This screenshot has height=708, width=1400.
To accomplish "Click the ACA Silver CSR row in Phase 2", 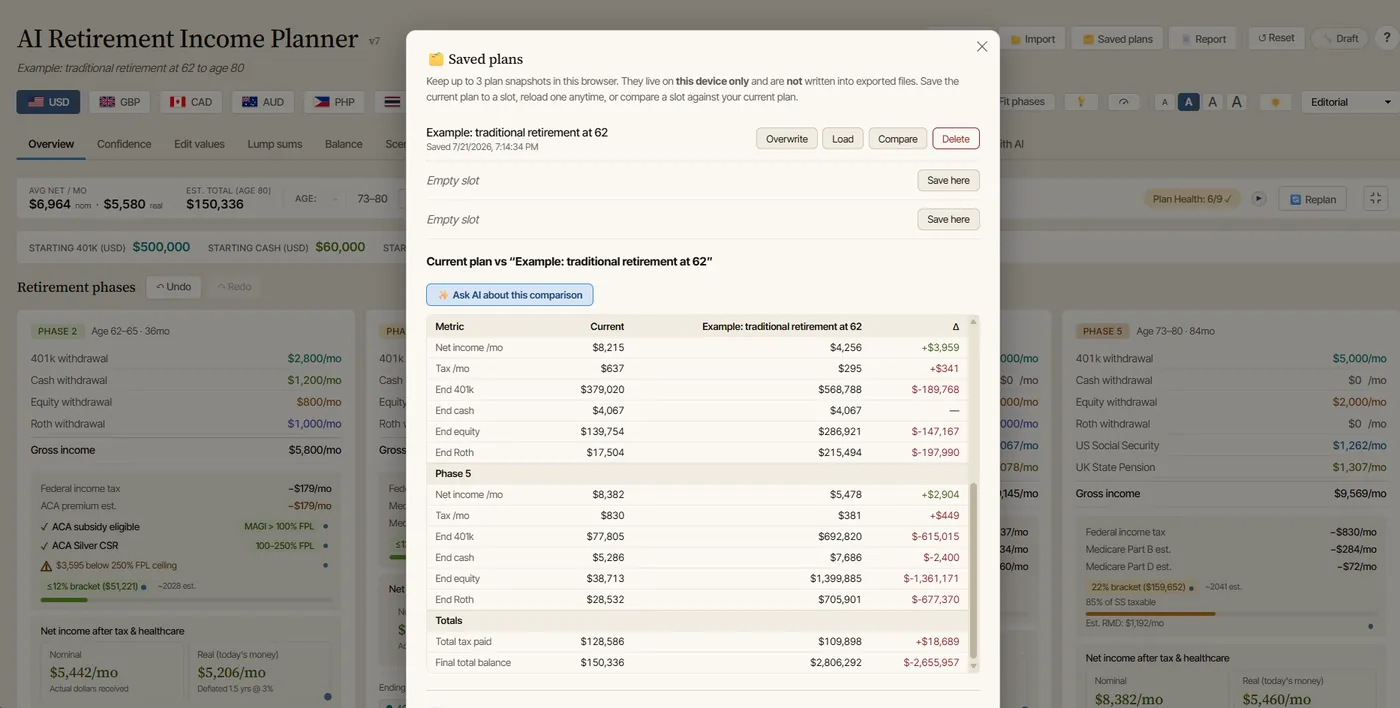I will coord(185,546).
